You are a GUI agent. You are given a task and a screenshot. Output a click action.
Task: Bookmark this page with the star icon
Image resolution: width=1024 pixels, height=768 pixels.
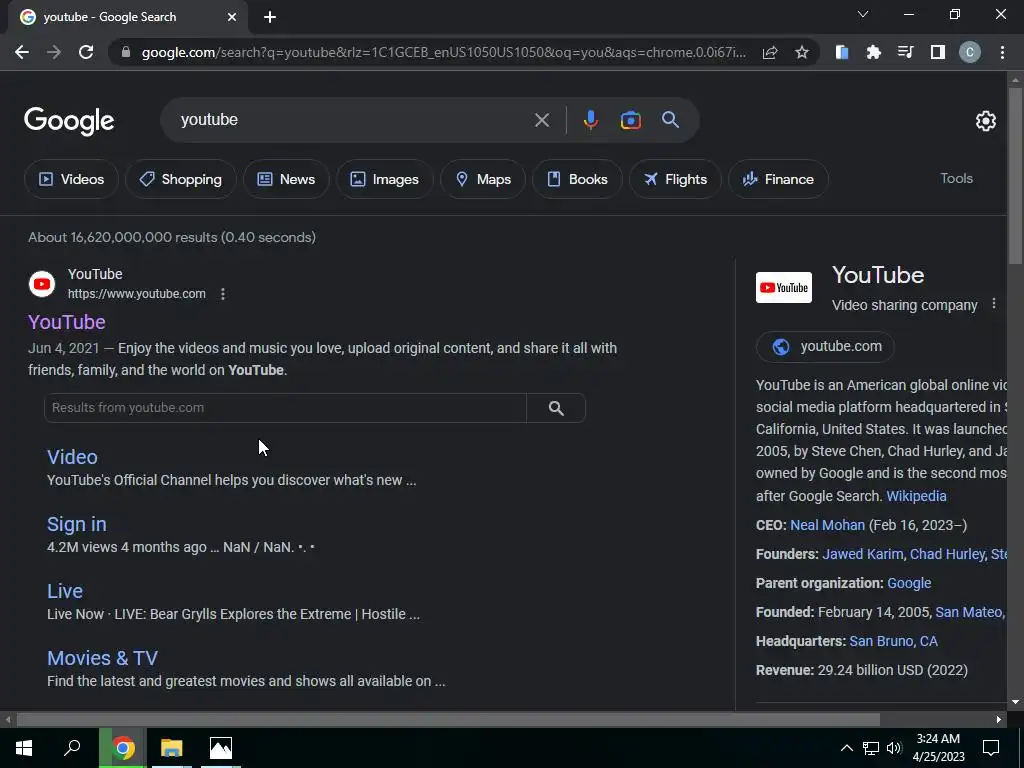pyautogui.click(x=802, y=52)
